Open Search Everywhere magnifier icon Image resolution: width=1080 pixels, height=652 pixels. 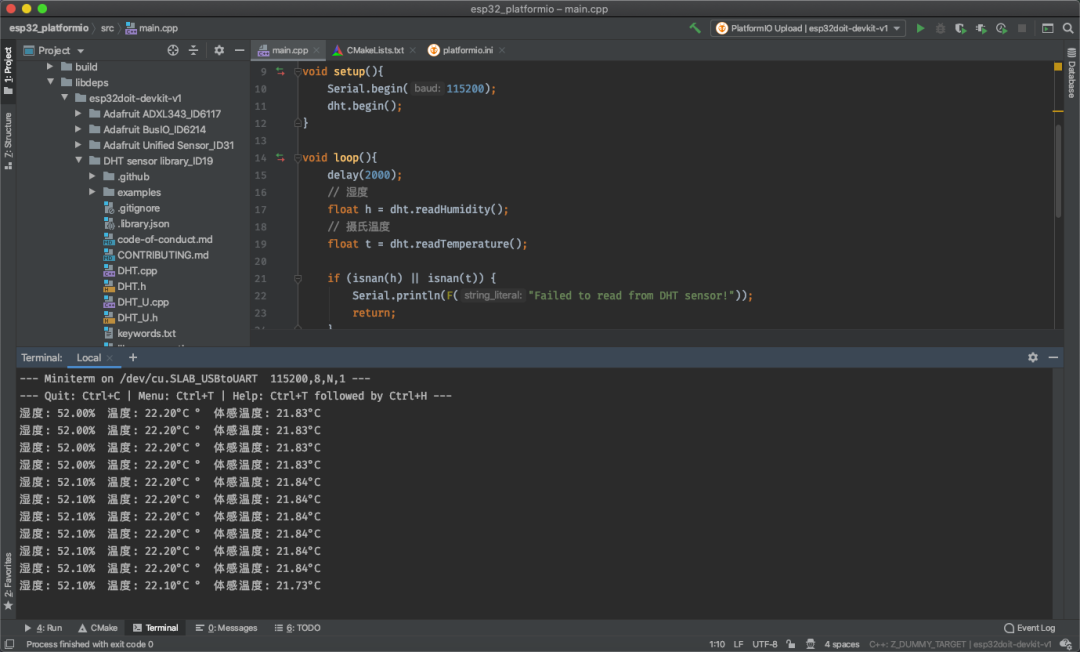(x=1067, y=29)
